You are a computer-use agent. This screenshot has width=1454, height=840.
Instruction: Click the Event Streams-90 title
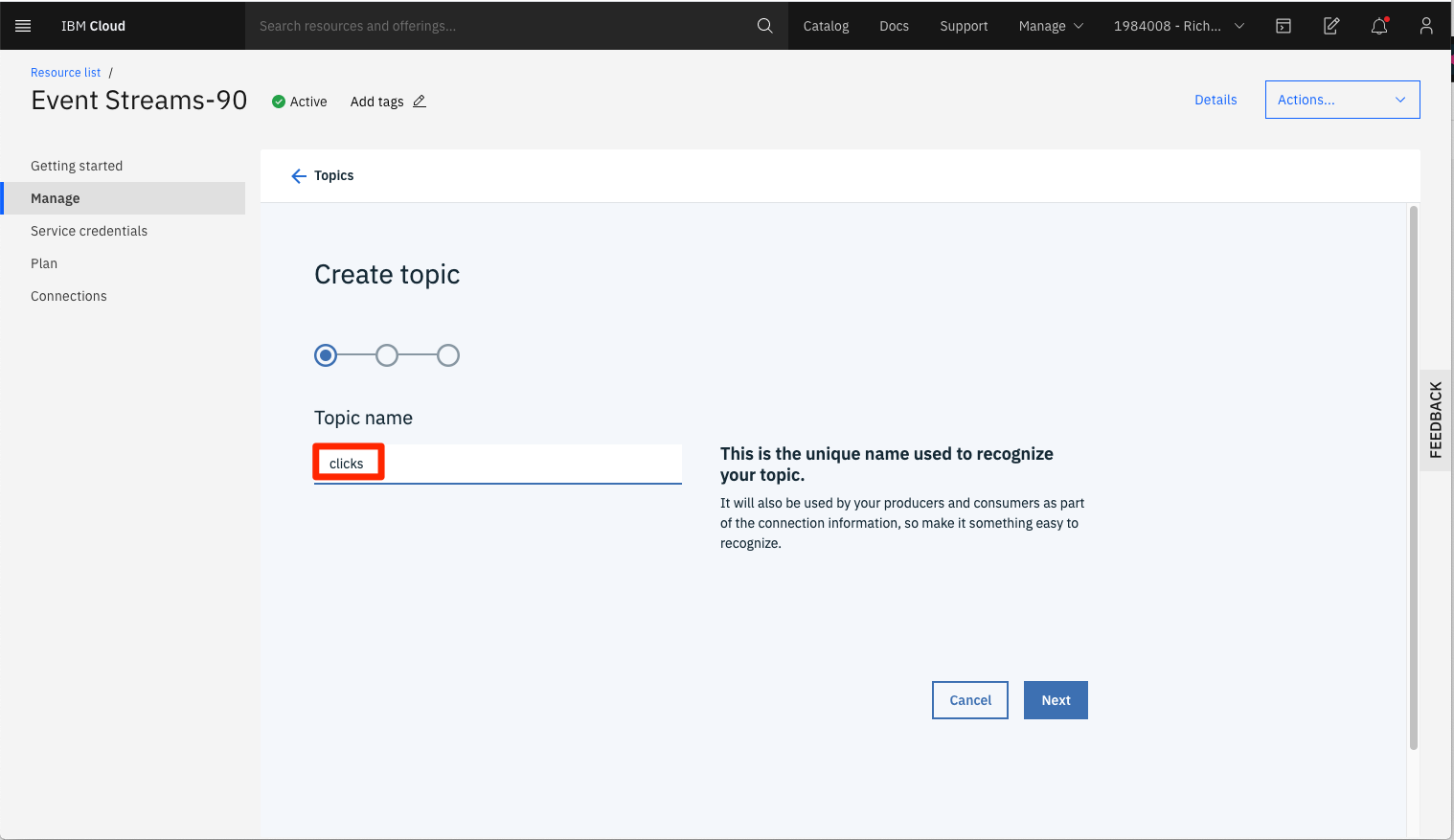[139, 101]
